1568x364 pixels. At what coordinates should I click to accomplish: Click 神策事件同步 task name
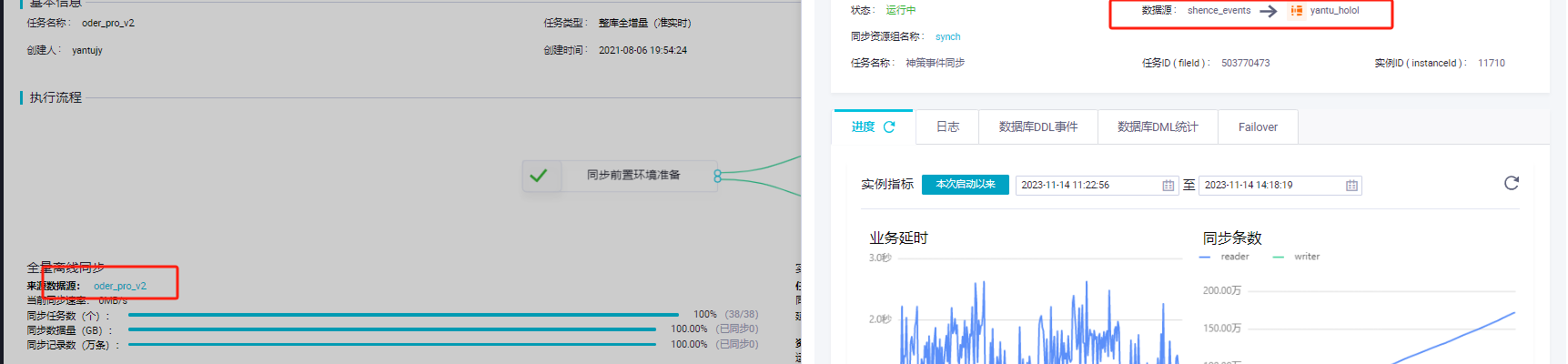(935, 64)
